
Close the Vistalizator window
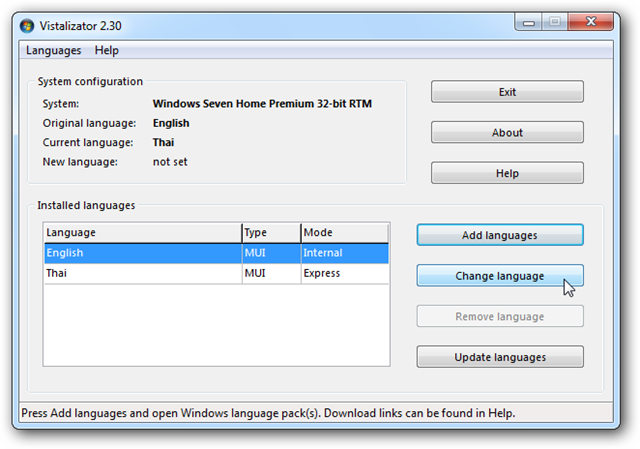click(x=590, y=22)
